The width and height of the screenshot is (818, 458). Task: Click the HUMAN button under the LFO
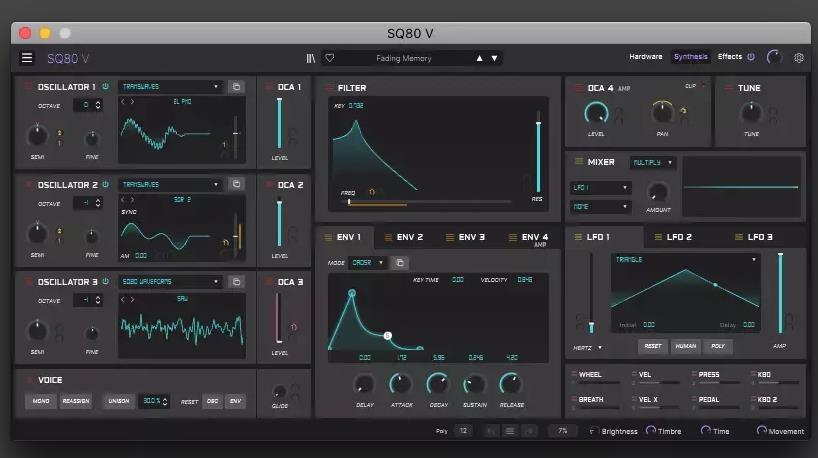click(685, 346)
